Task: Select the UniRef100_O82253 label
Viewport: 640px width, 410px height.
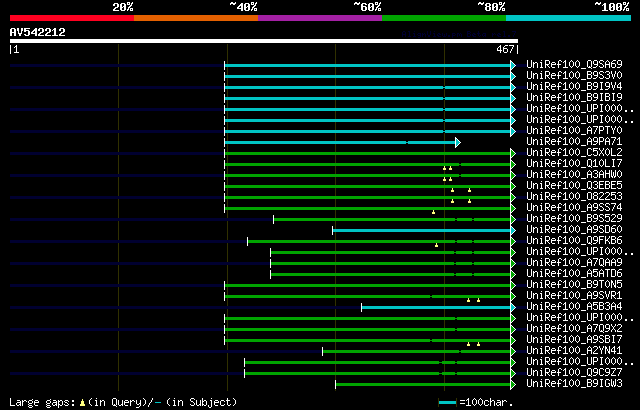Action: click(x=574, y=197)
